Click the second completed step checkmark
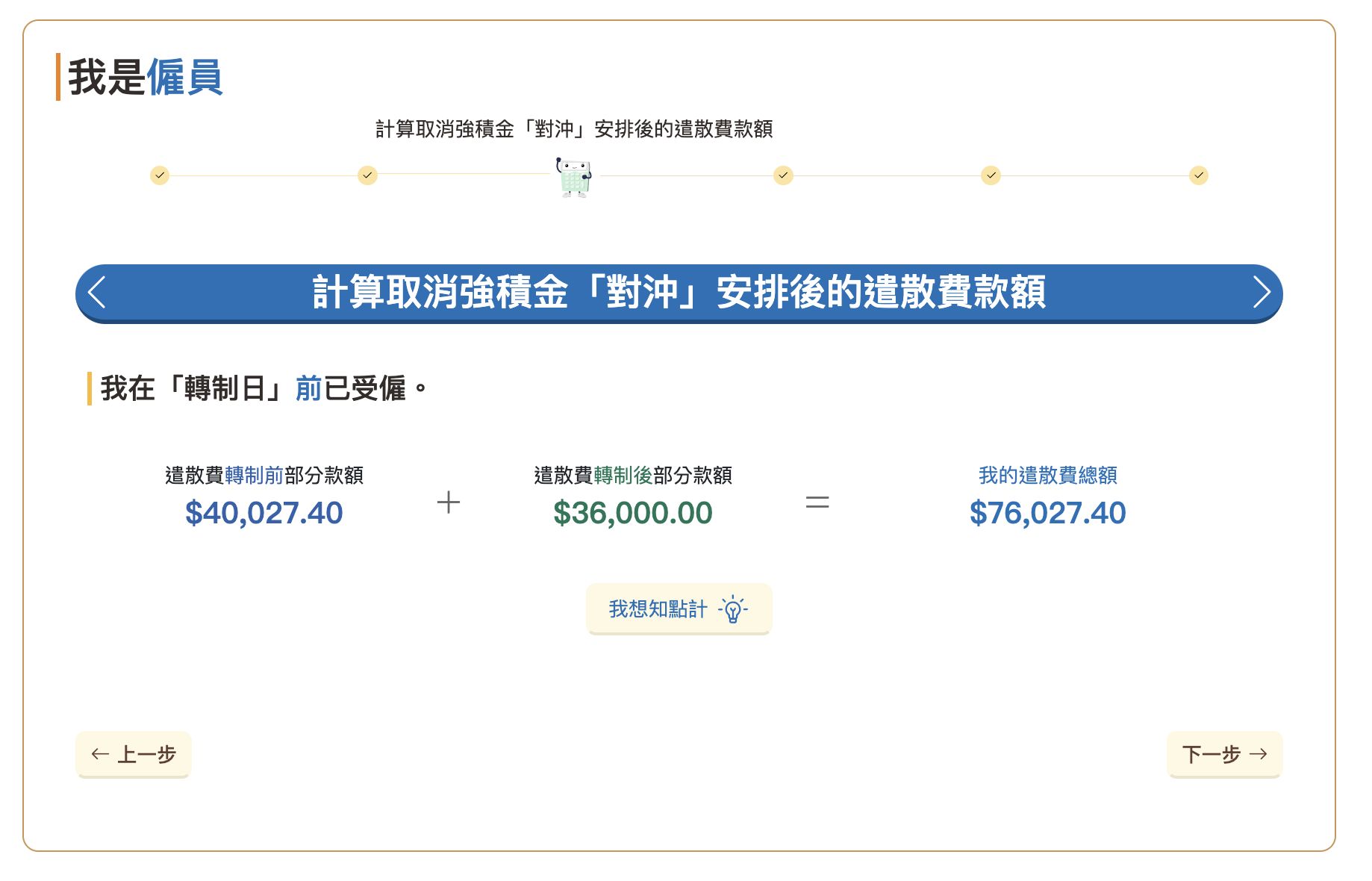The height and width of the screenshot is (881, 1372). pos(367,175)
